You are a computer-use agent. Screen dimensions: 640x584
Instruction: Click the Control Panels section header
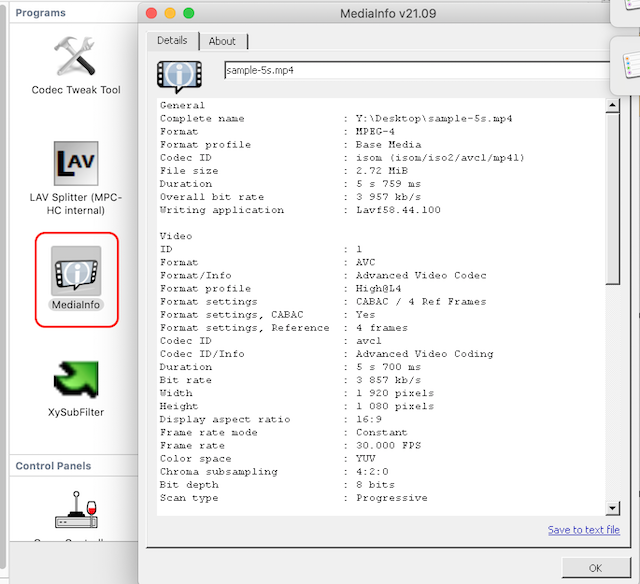53,466
